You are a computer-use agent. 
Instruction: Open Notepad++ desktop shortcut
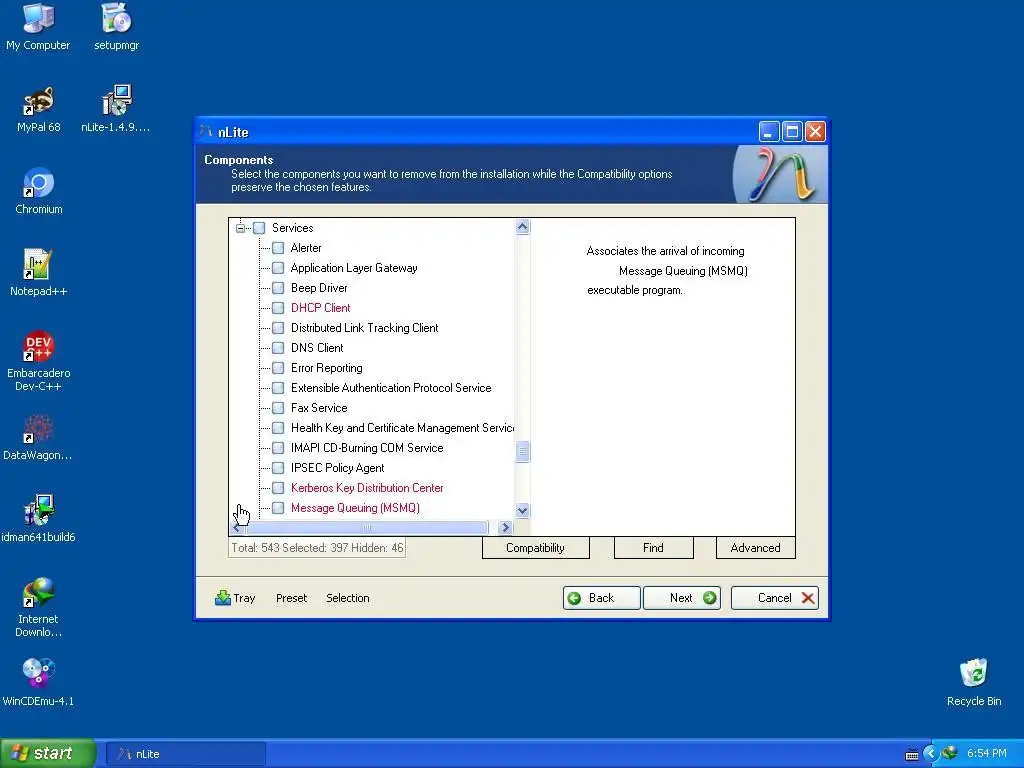tap(38, 273)
